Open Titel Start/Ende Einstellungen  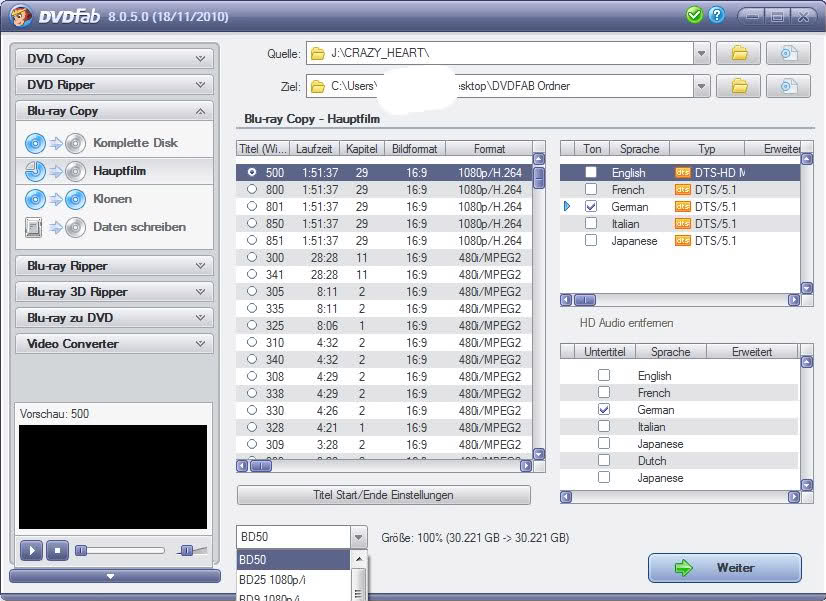pyautogui.click(x=383, y=495)
